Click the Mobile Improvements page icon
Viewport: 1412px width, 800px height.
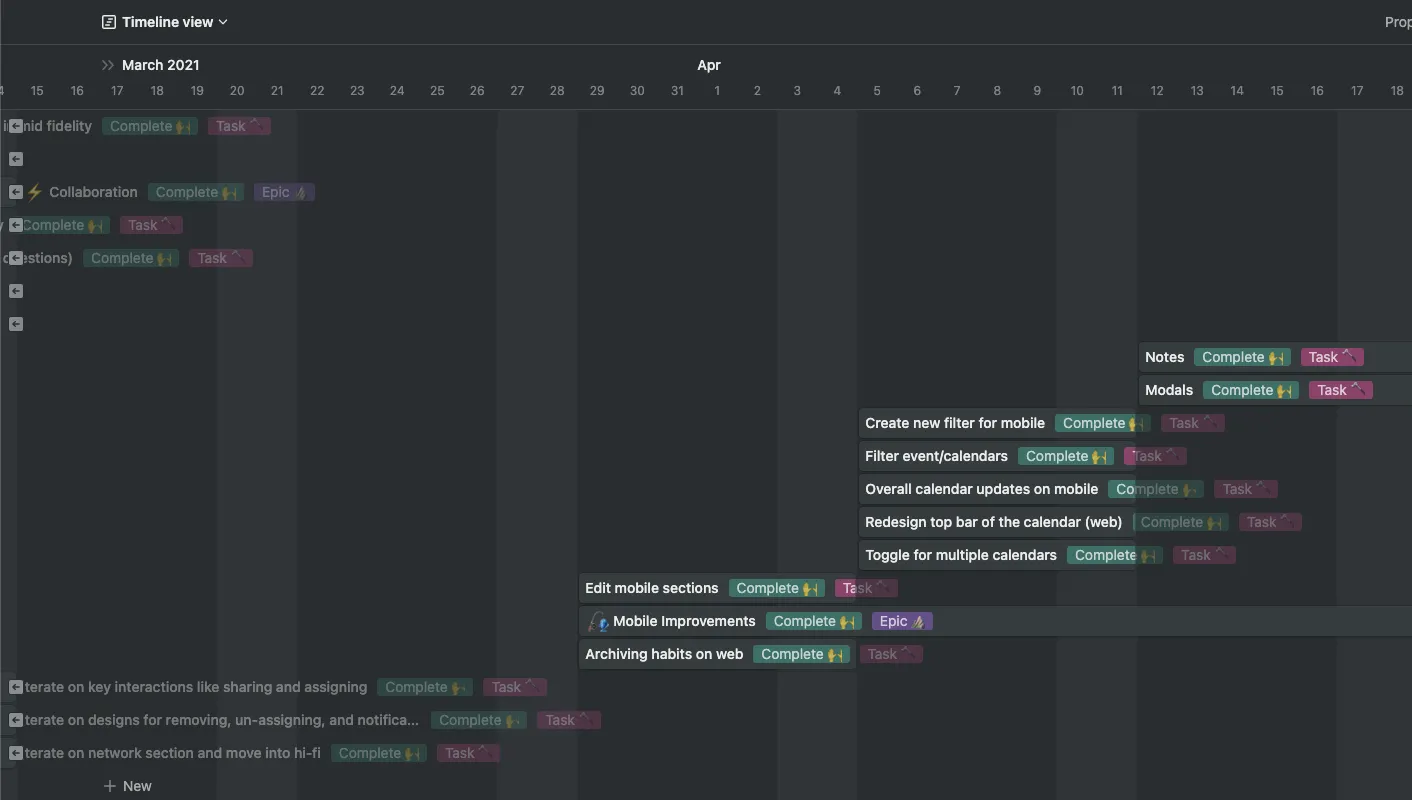pyautogui.click(x=597, y=621)
